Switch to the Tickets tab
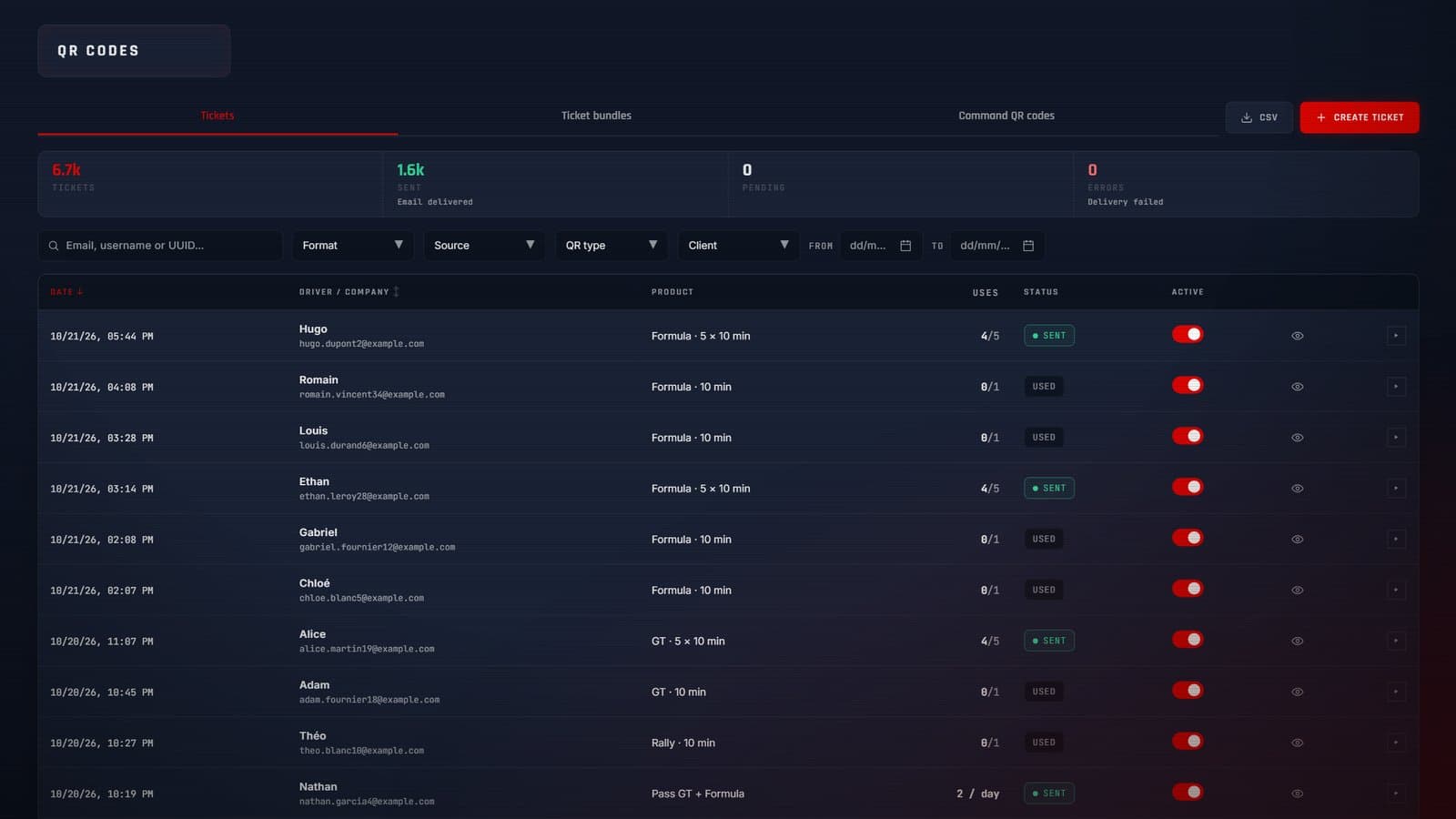 (x=217, y=116)
